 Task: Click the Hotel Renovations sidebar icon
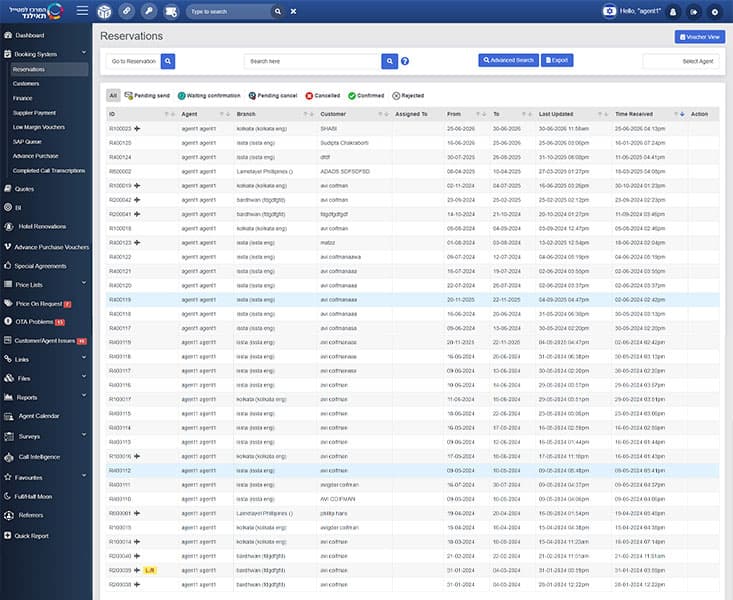pos(9,227)
